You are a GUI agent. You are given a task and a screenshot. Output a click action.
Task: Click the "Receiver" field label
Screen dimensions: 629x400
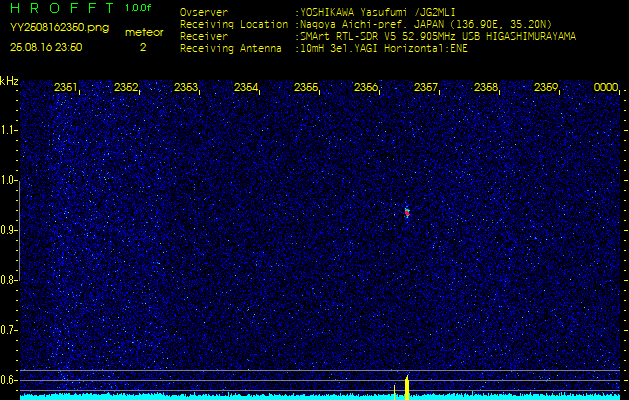click(204, 37)
